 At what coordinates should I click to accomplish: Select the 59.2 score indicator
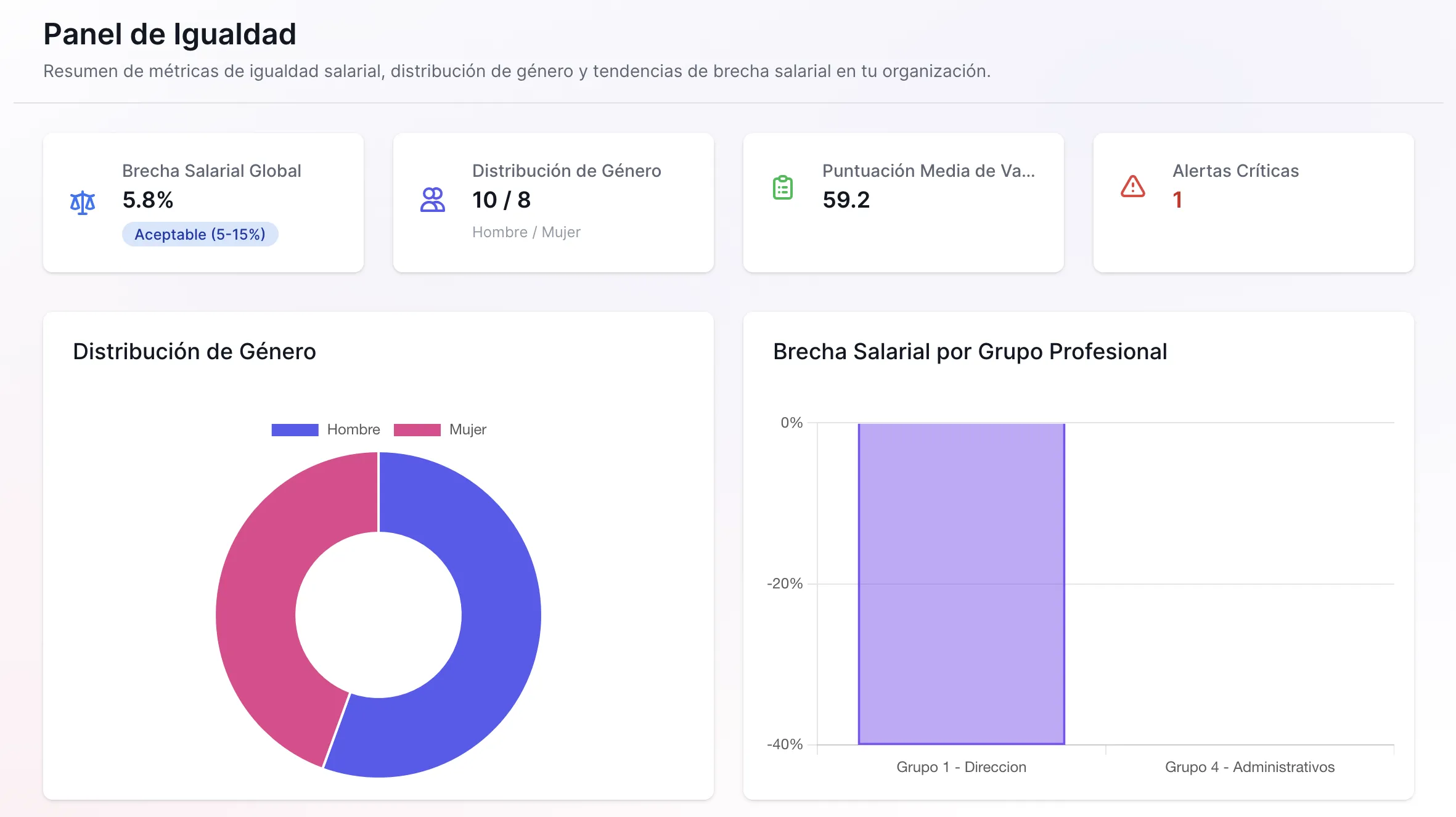click(847, 200)
